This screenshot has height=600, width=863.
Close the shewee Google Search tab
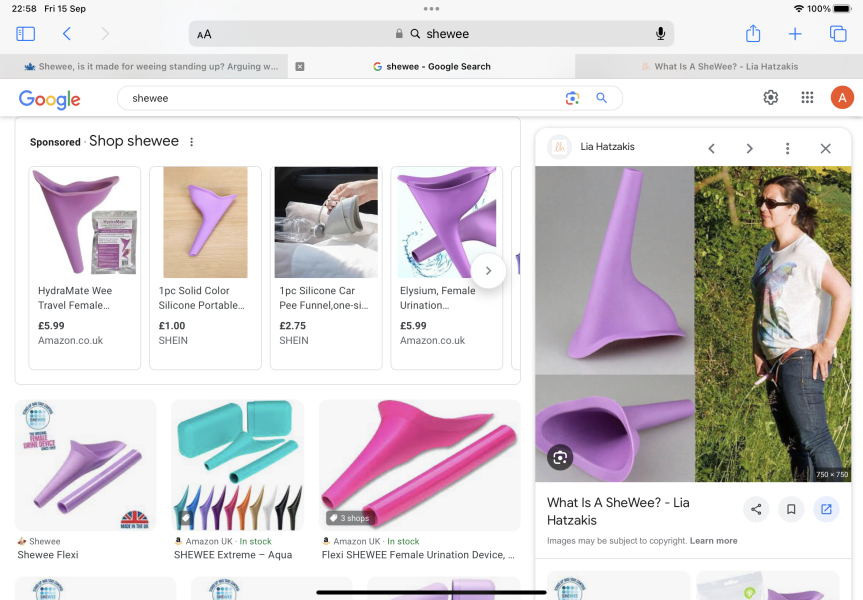pos(300,67)
